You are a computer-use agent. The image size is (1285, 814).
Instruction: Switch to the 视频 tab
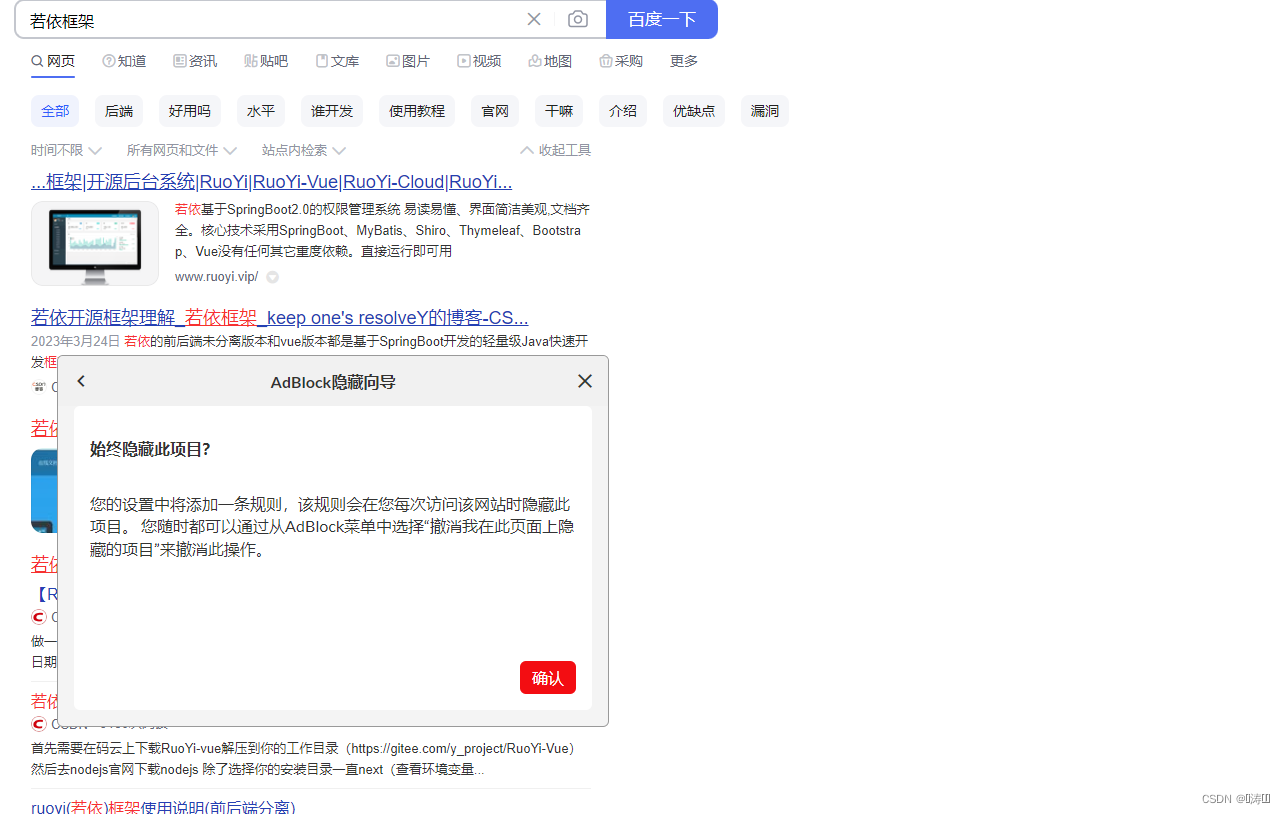(479, 61)
